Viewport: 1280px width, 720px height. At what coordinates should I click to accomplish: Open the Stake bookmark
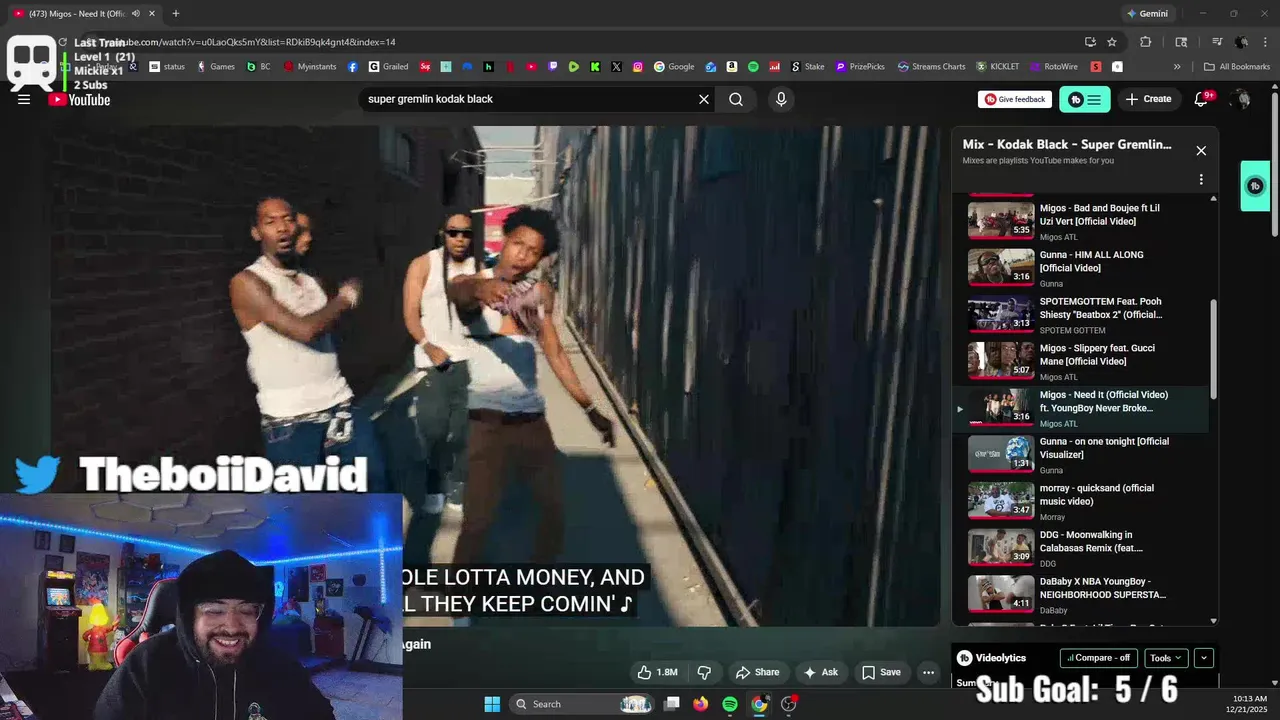(x=808, y=67)
